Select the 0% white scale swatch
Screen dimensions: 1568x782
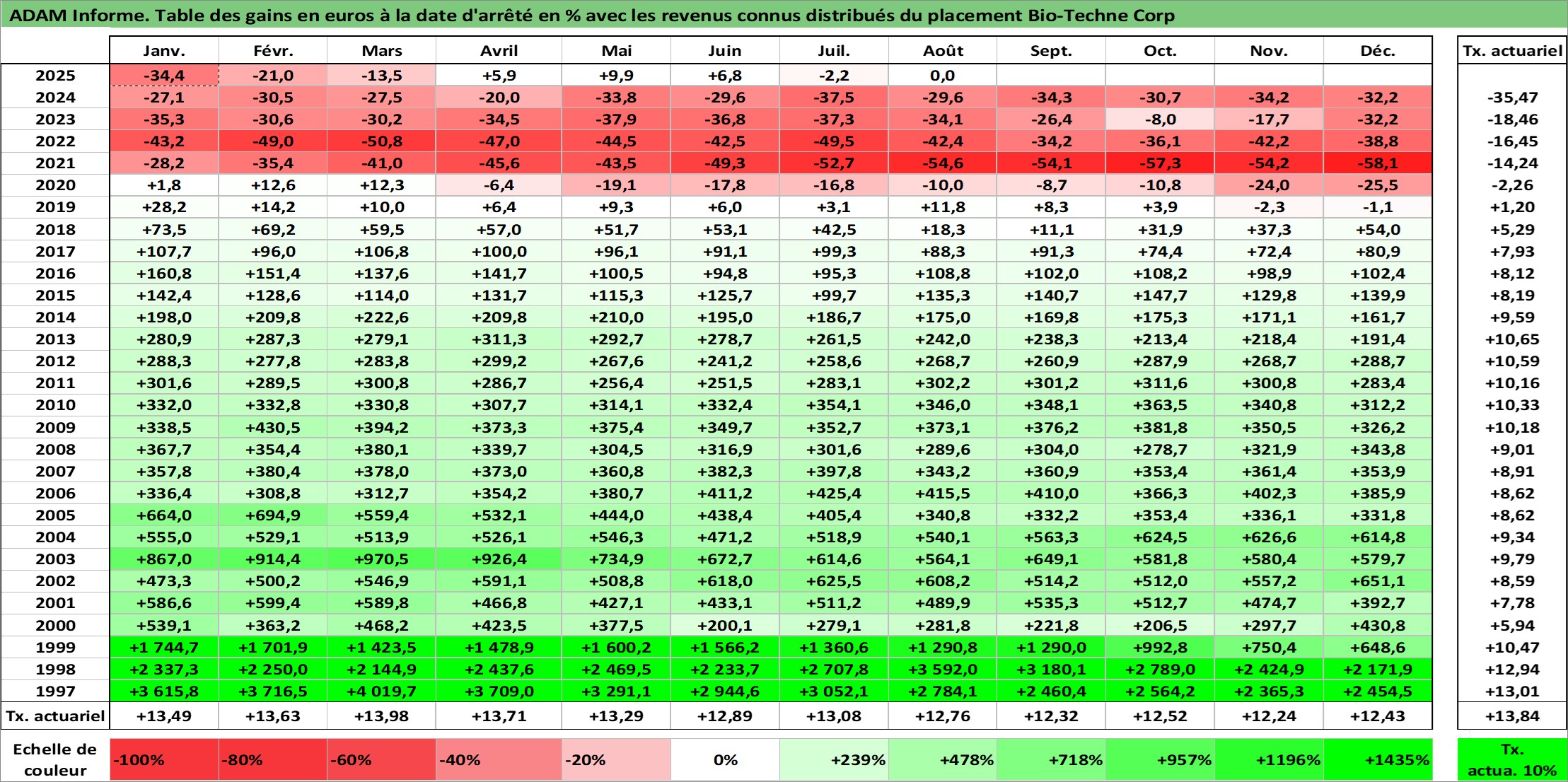point(725,760)
